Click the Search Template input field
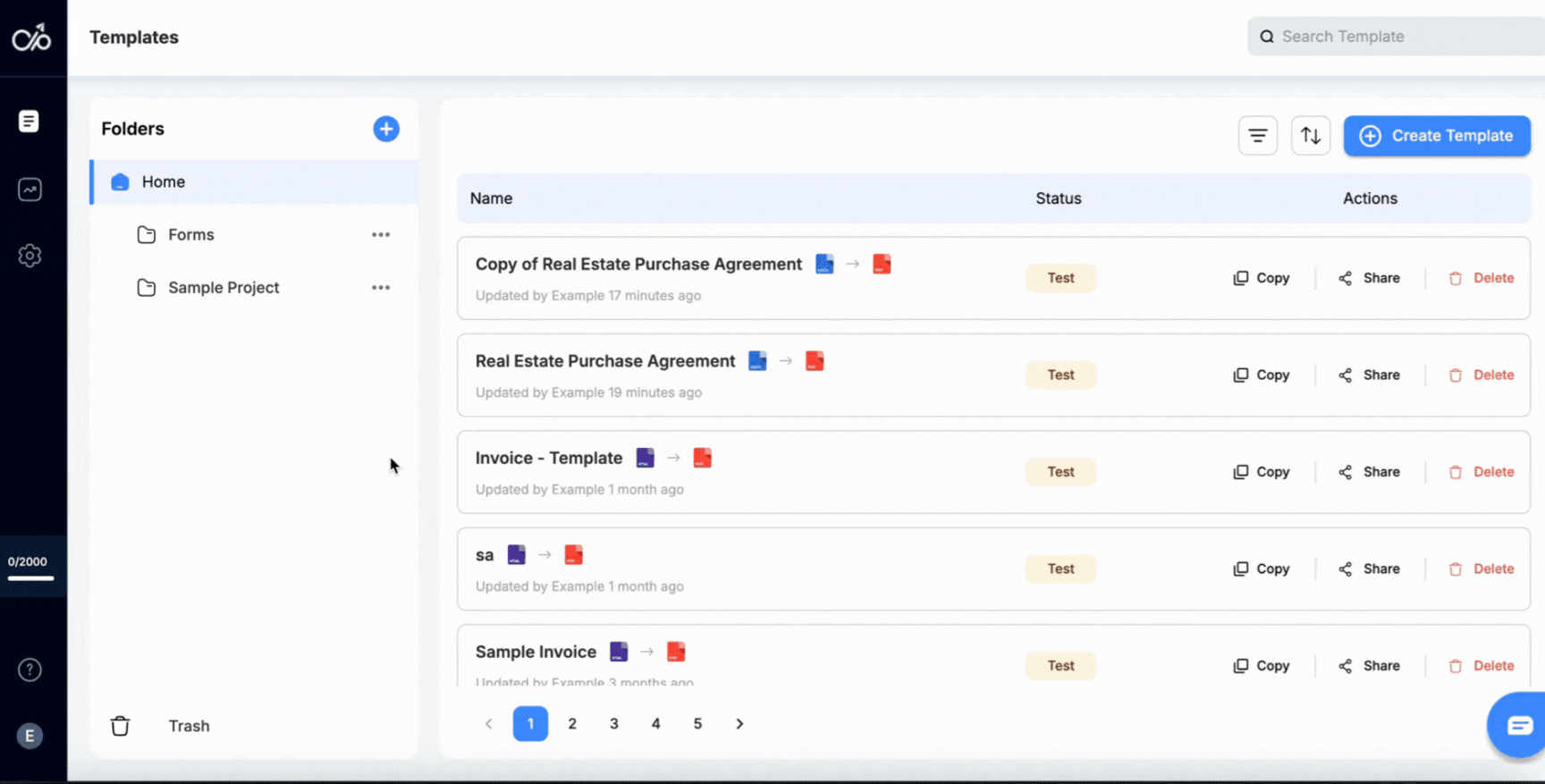 [x=1404, y=37]
